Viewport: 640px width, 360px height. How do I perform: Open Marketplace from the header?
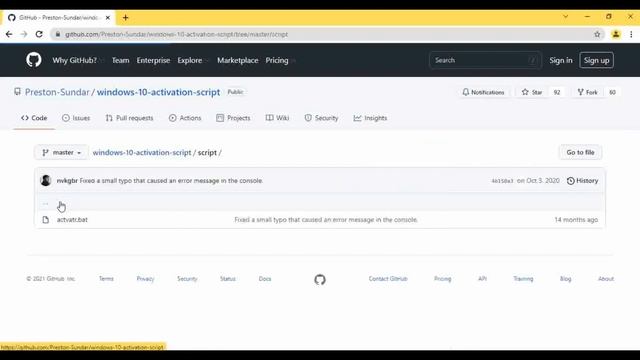coord(238,60)
